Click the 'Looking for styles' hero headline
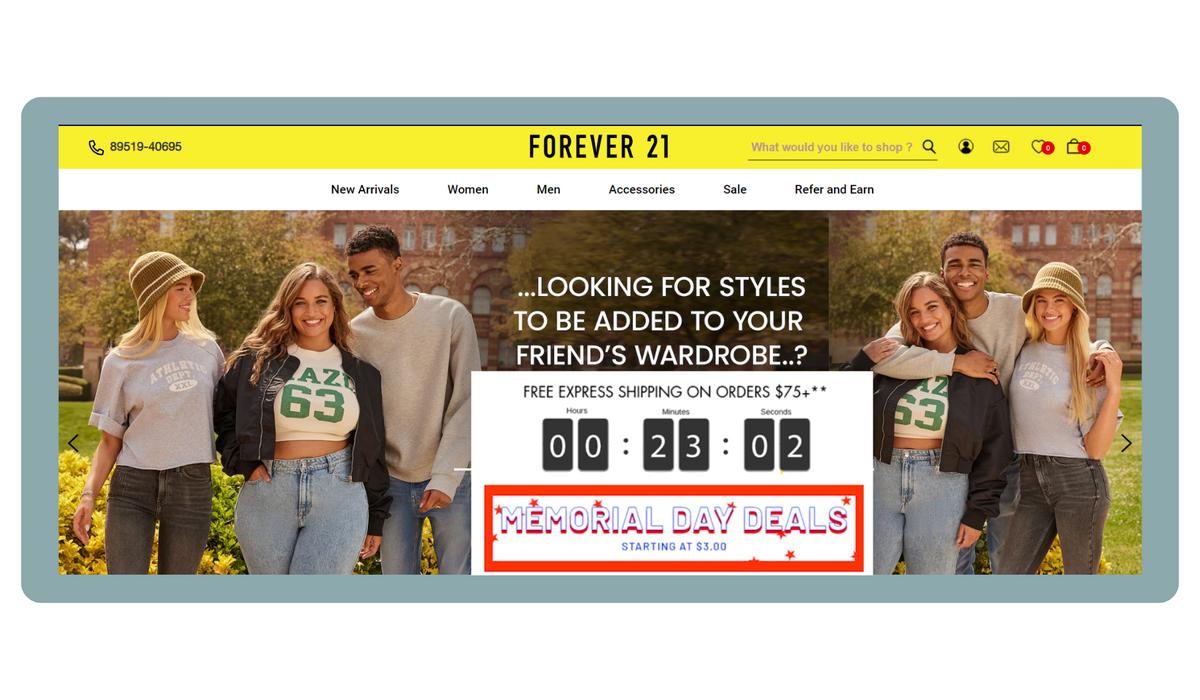The image size is (1200, 700). pos(660,321)
